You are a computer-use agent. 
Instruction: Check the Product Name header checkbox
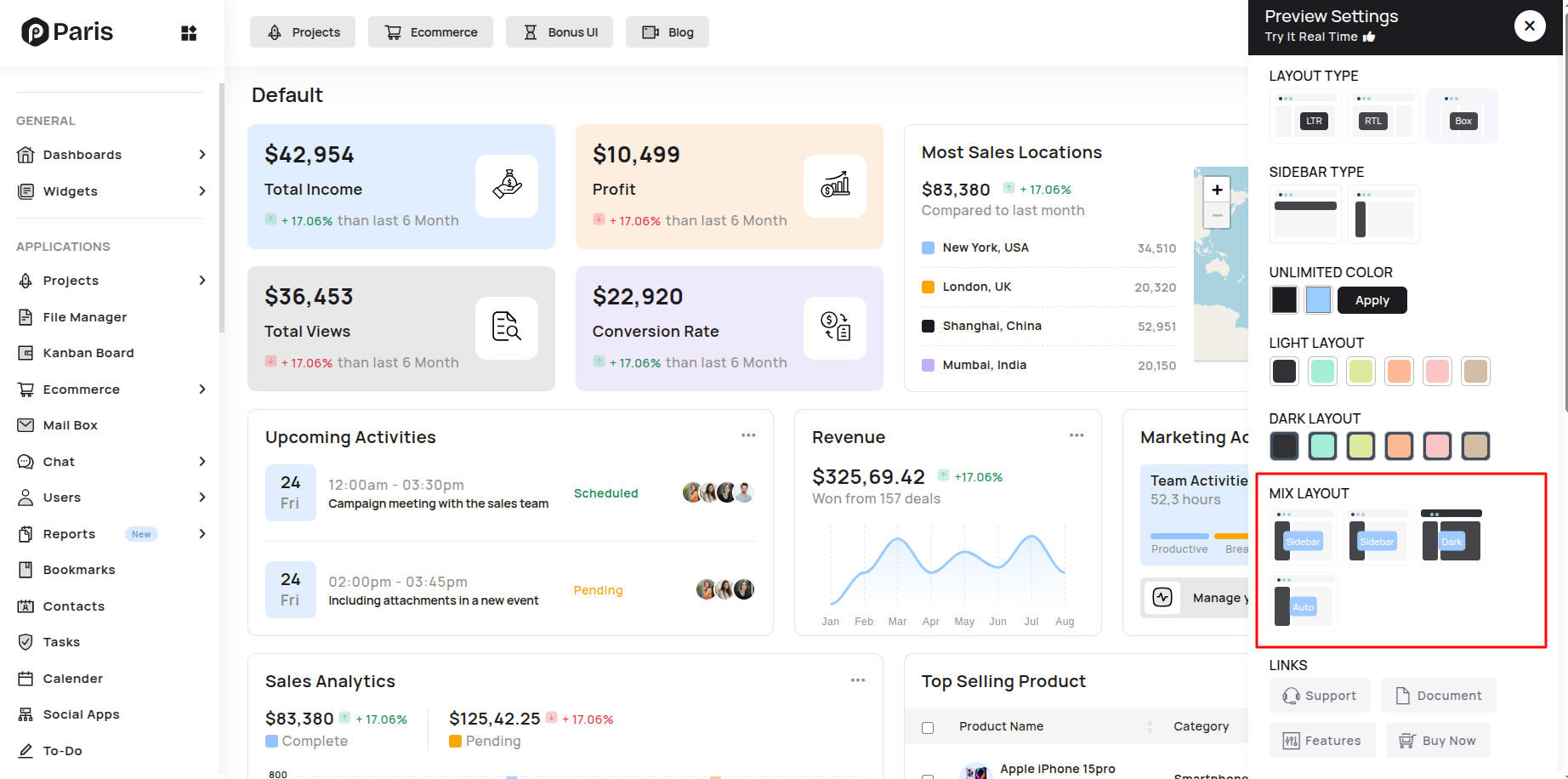928,727
